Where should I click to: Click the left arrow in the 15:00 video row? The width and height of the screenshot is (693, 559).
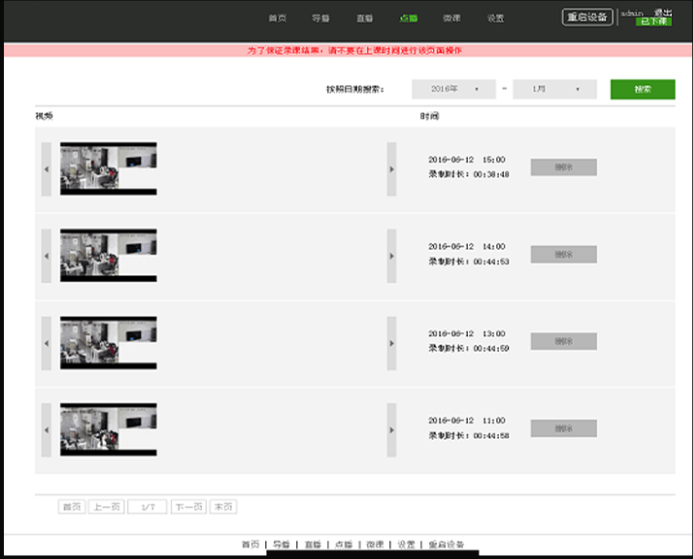click(x=46, y=169)
